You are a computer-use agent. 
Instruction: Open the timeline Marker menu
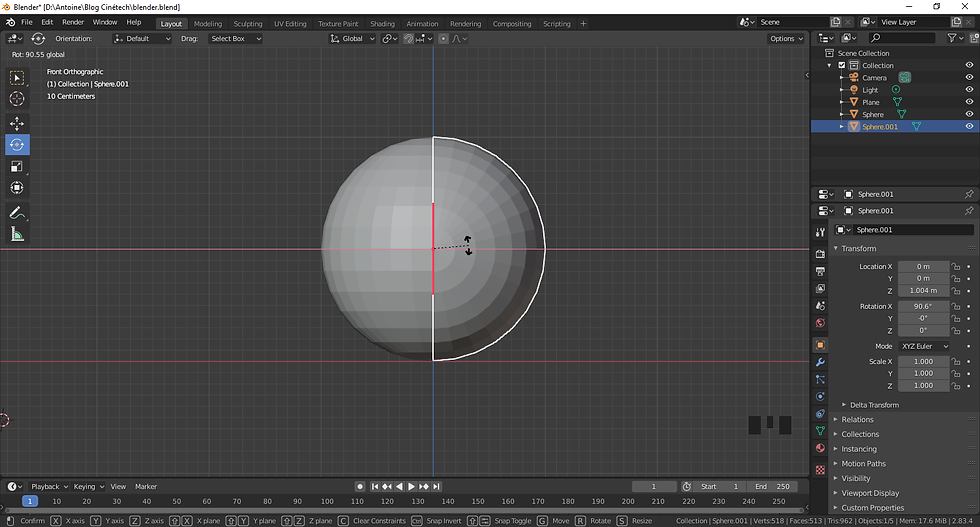click(146, 486)
